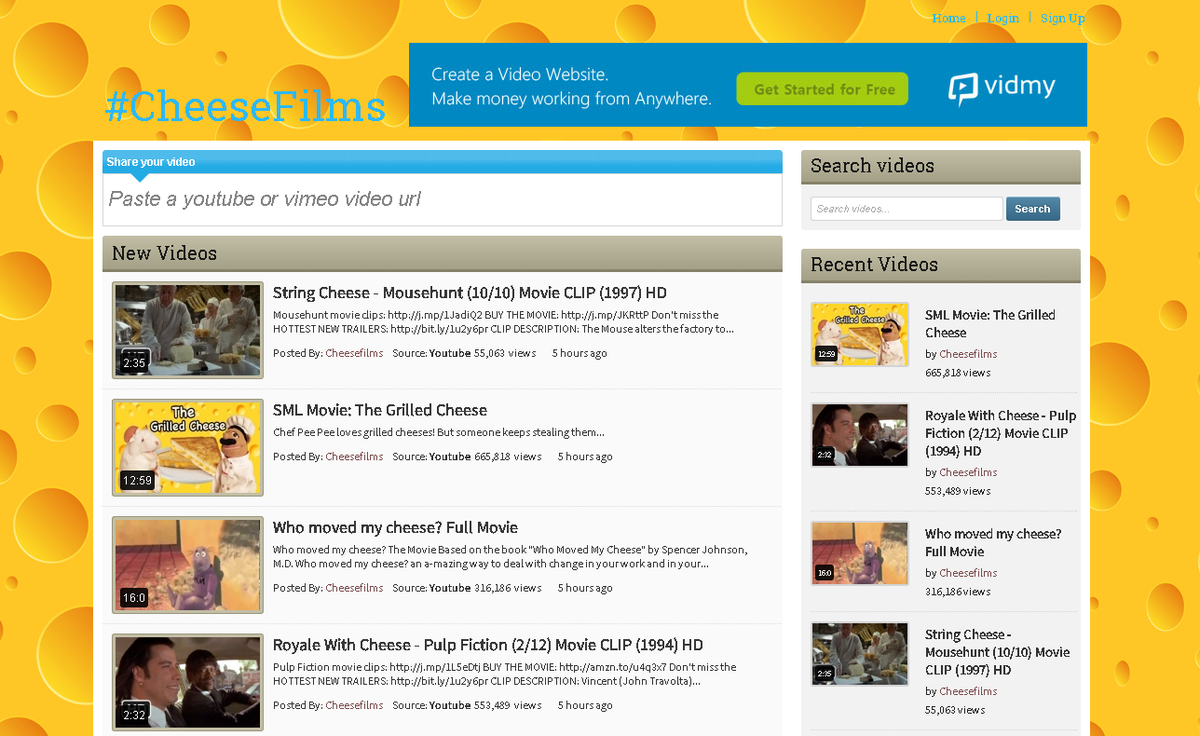
Task: Open Royale With Cheese thumbnail in New Videos
Action: click(188, 682)
